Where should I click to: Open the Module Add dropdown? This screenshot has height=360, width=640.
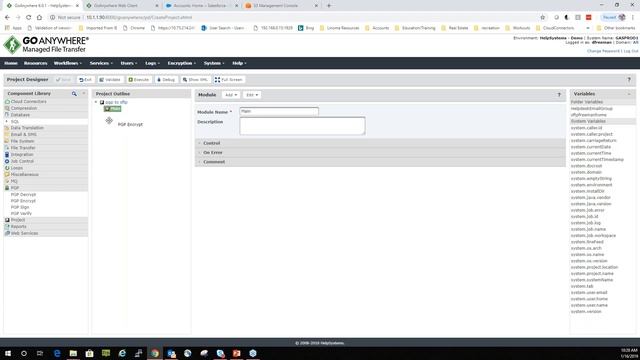231,95
